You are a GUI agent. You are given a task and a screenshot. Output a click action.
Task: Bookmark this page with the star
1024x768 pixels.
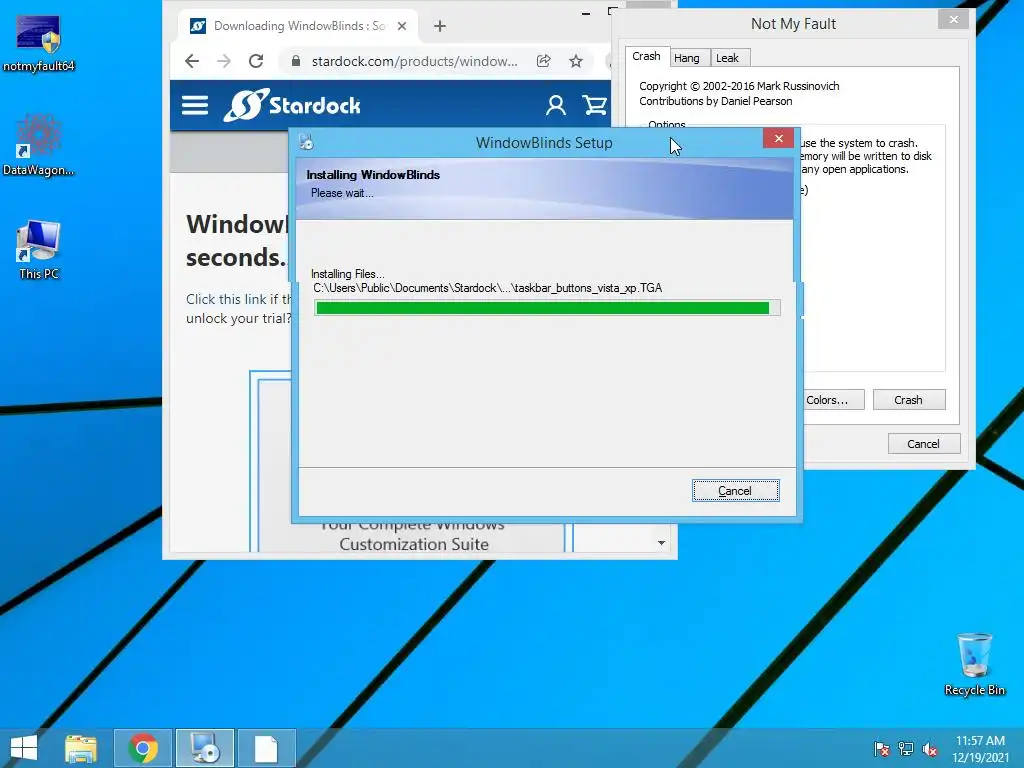coord(575,61)
